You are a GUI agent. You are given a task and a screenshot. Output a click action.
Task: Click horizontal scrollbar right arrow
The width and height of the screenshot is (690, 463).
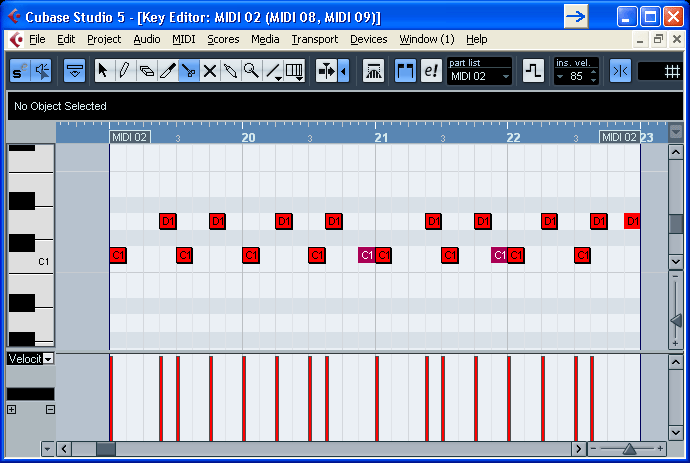pos(579,449)
